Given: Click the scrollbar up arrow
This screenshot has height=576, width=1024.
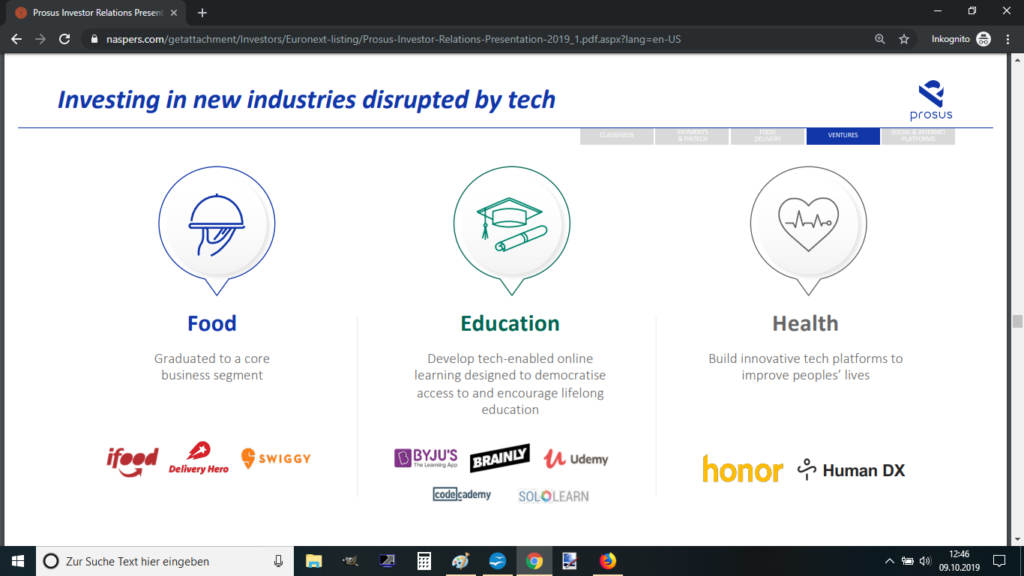Looking at the screenshot, I should coord(1017,60).
